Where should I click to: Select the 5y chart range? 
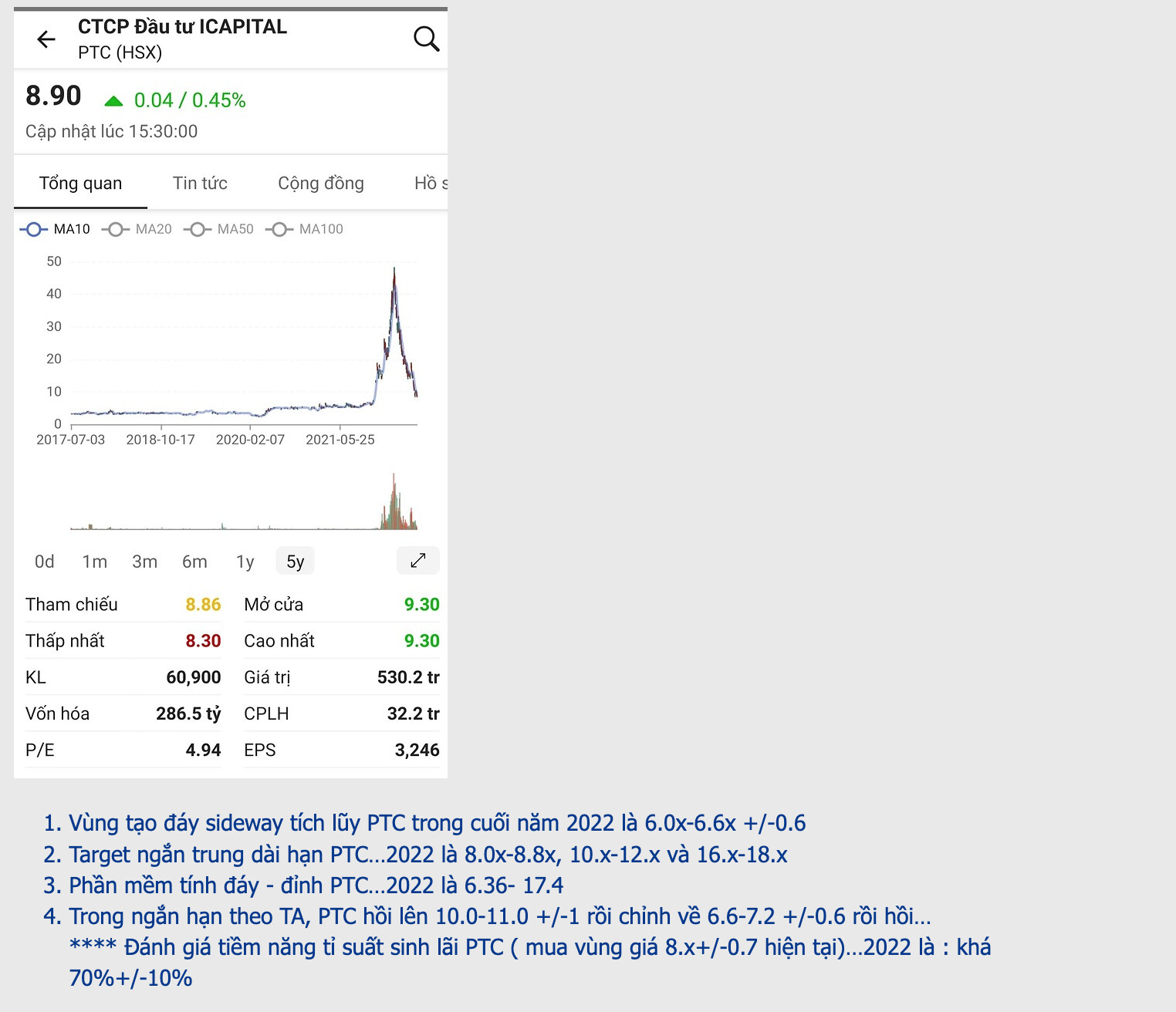click(x=296, y=562)
